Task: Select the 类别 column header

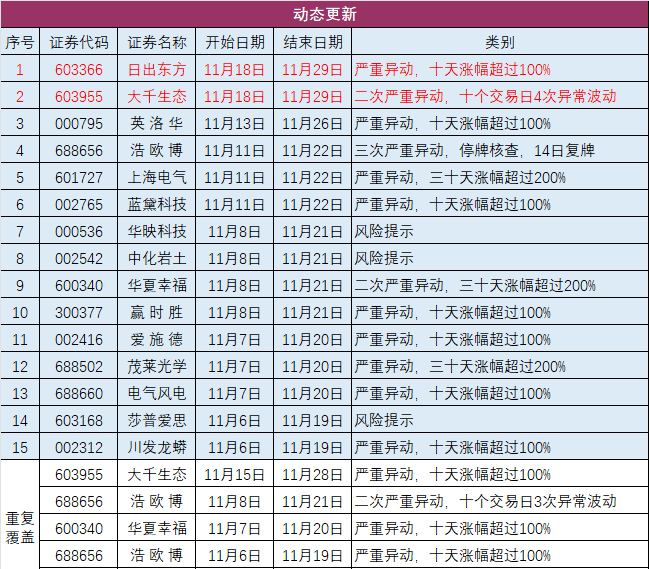Action: tap(500, 42)
